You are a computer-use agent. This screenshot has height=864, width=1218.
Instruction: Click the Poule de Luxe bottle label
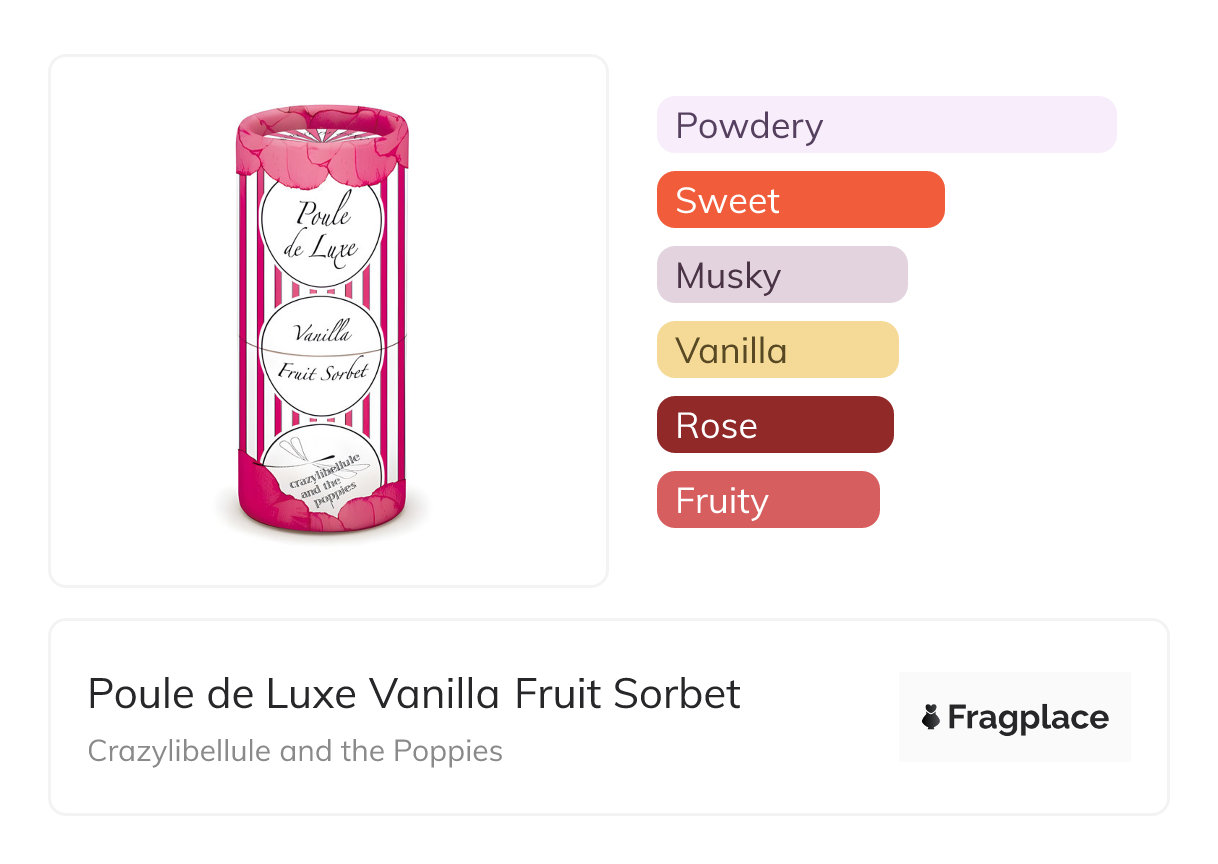(321, 230)
